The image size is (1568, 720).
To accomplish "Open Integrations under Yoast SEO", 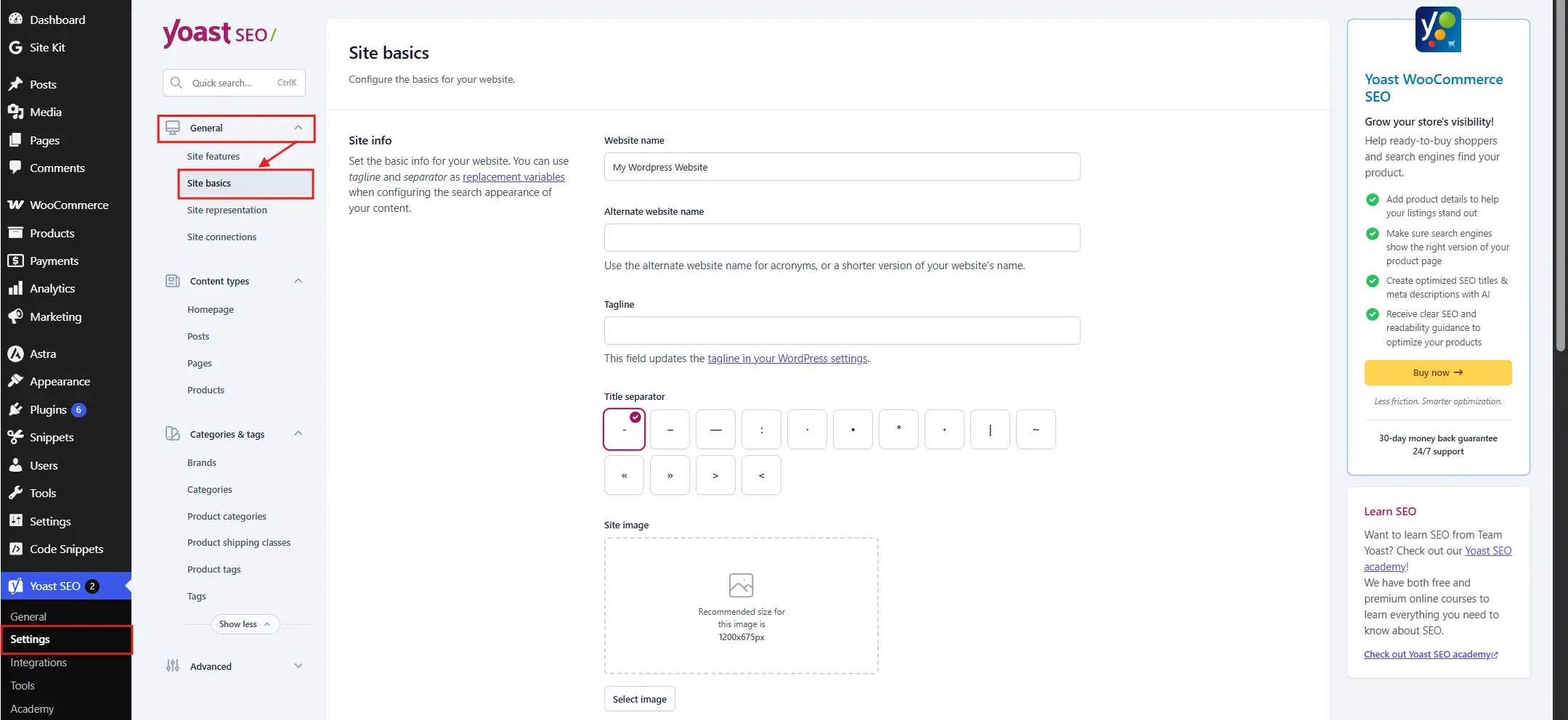I will 38,663.
